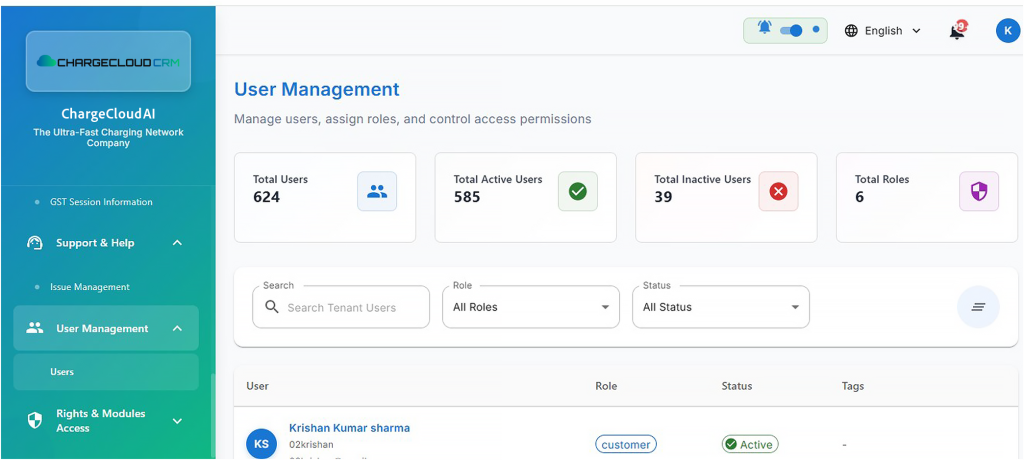
Task: Click the Search Tenant Users field
Action: click(x=352, y=308)
